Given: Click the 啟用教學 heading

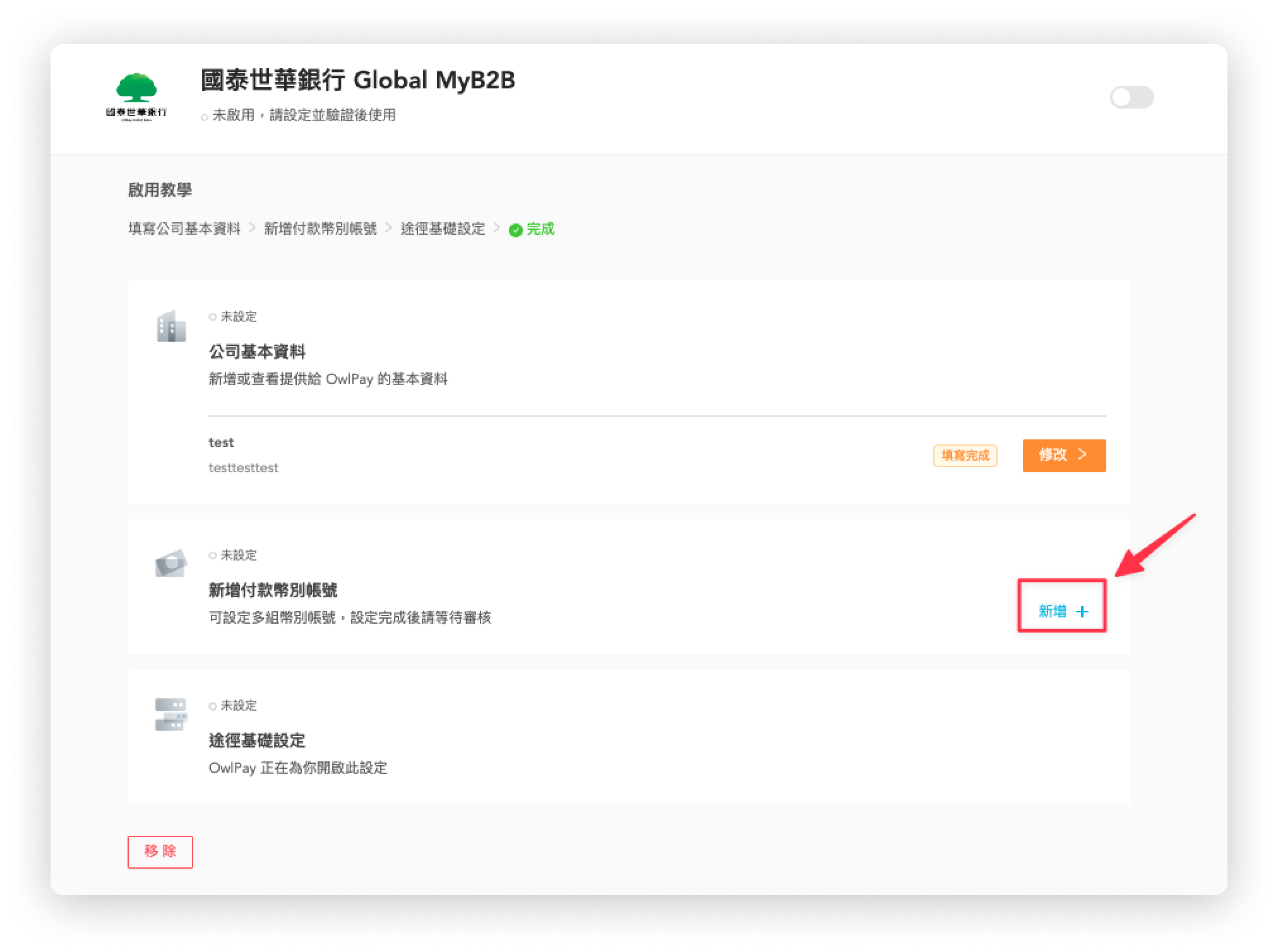Looking at the screenshot, I should tap(160, 189).
